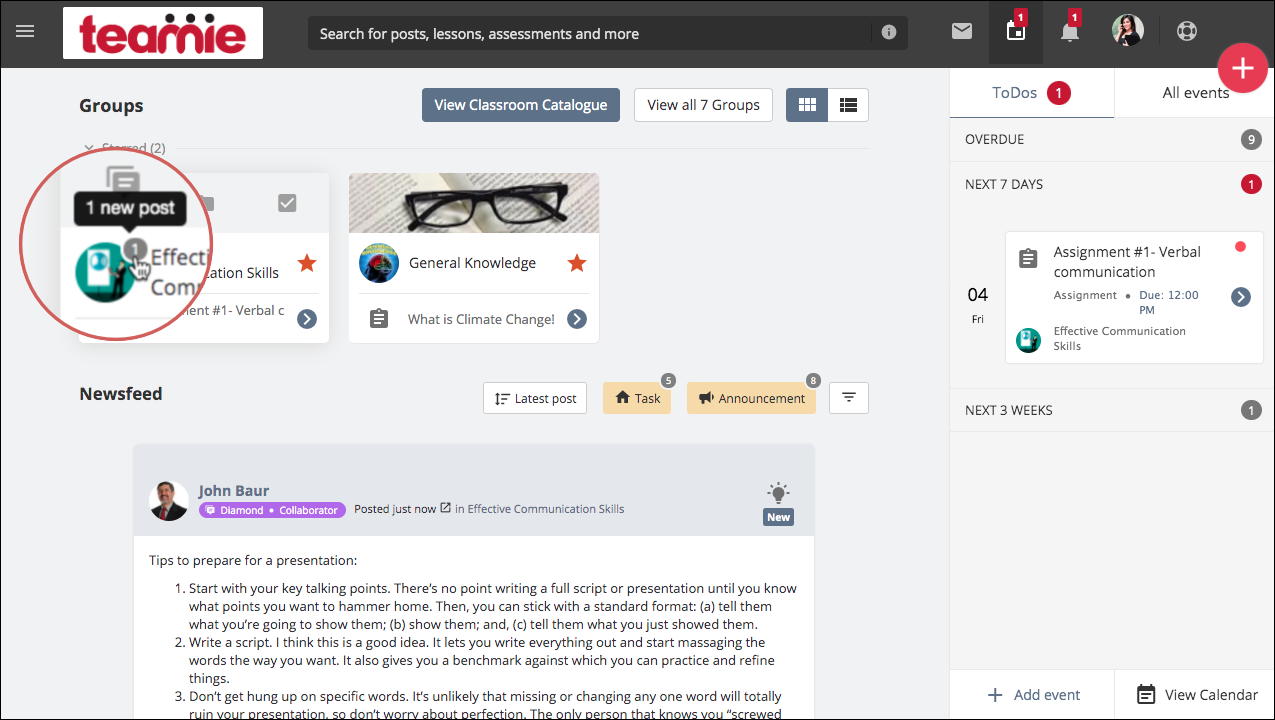Click the search bar info icon

click(x=889, y=33)
